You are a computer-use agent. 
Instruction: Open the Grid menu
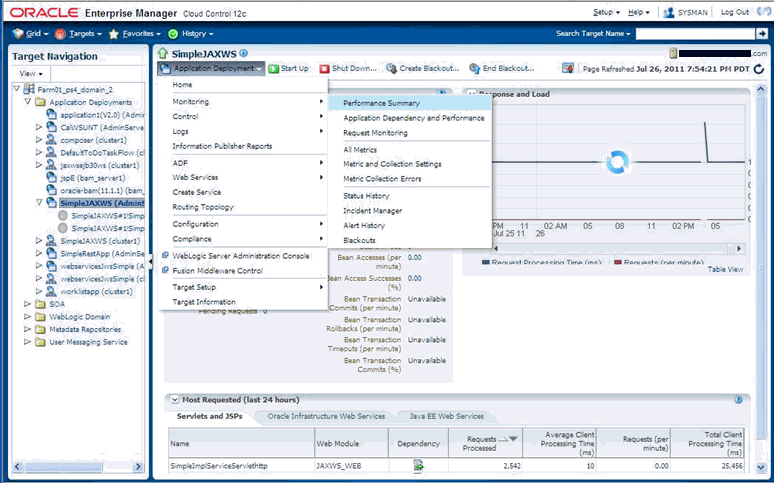[x=31, y=34]
